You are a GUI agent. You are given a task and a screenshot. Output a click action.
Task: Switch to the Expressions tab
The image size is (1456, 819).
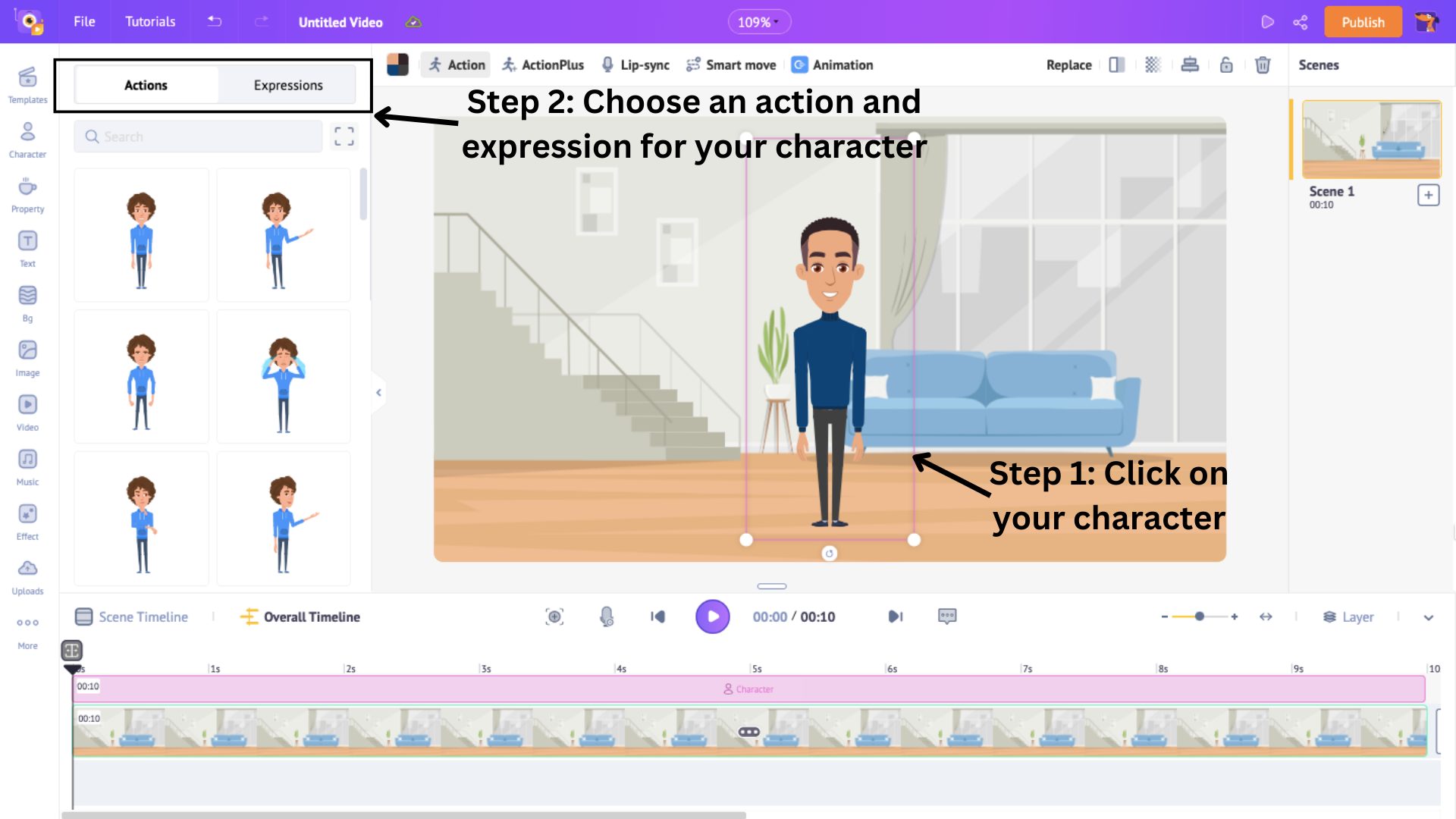pos(289,85)
